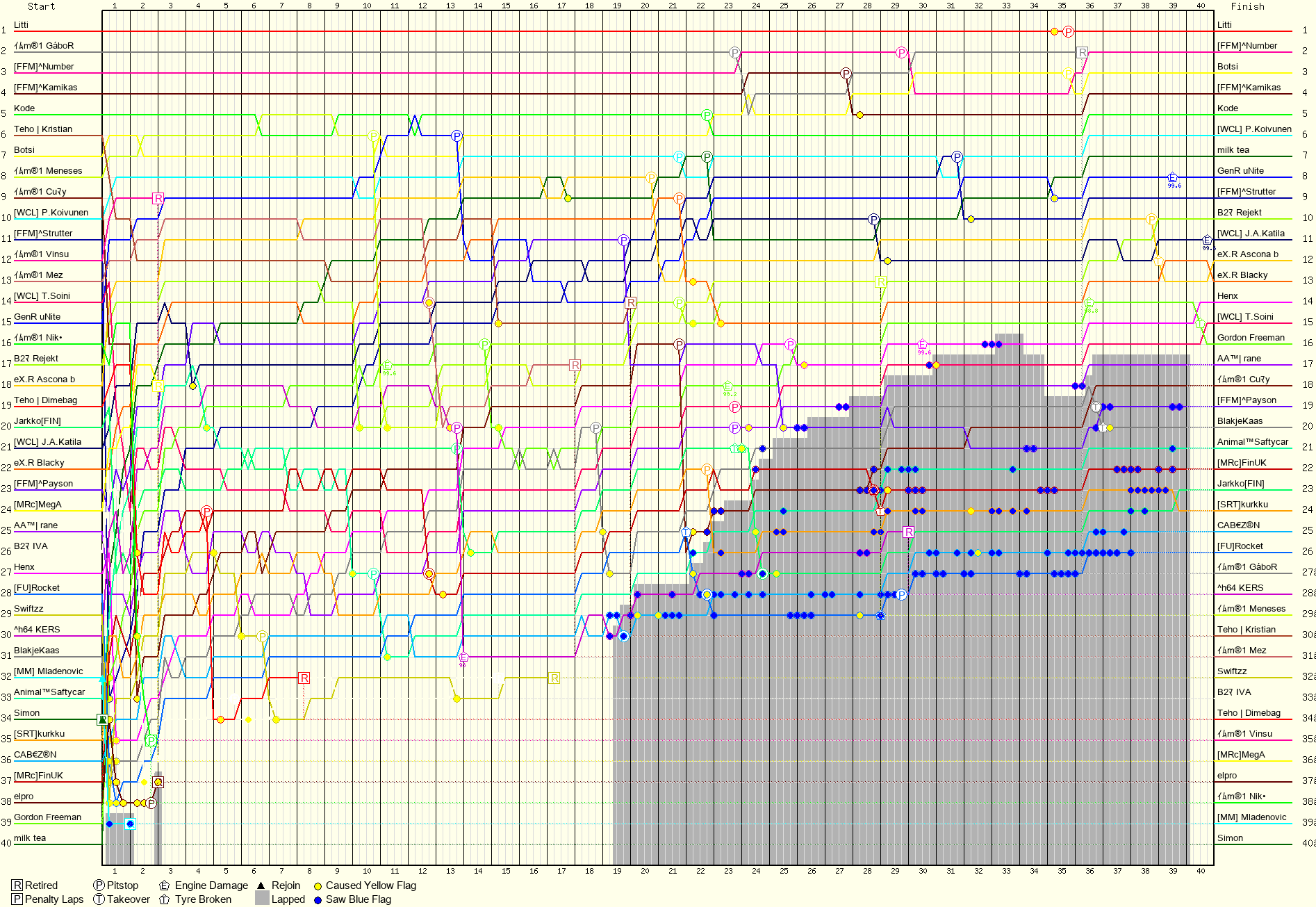Click the red Retired marker on lap 7

click(304, 678)
